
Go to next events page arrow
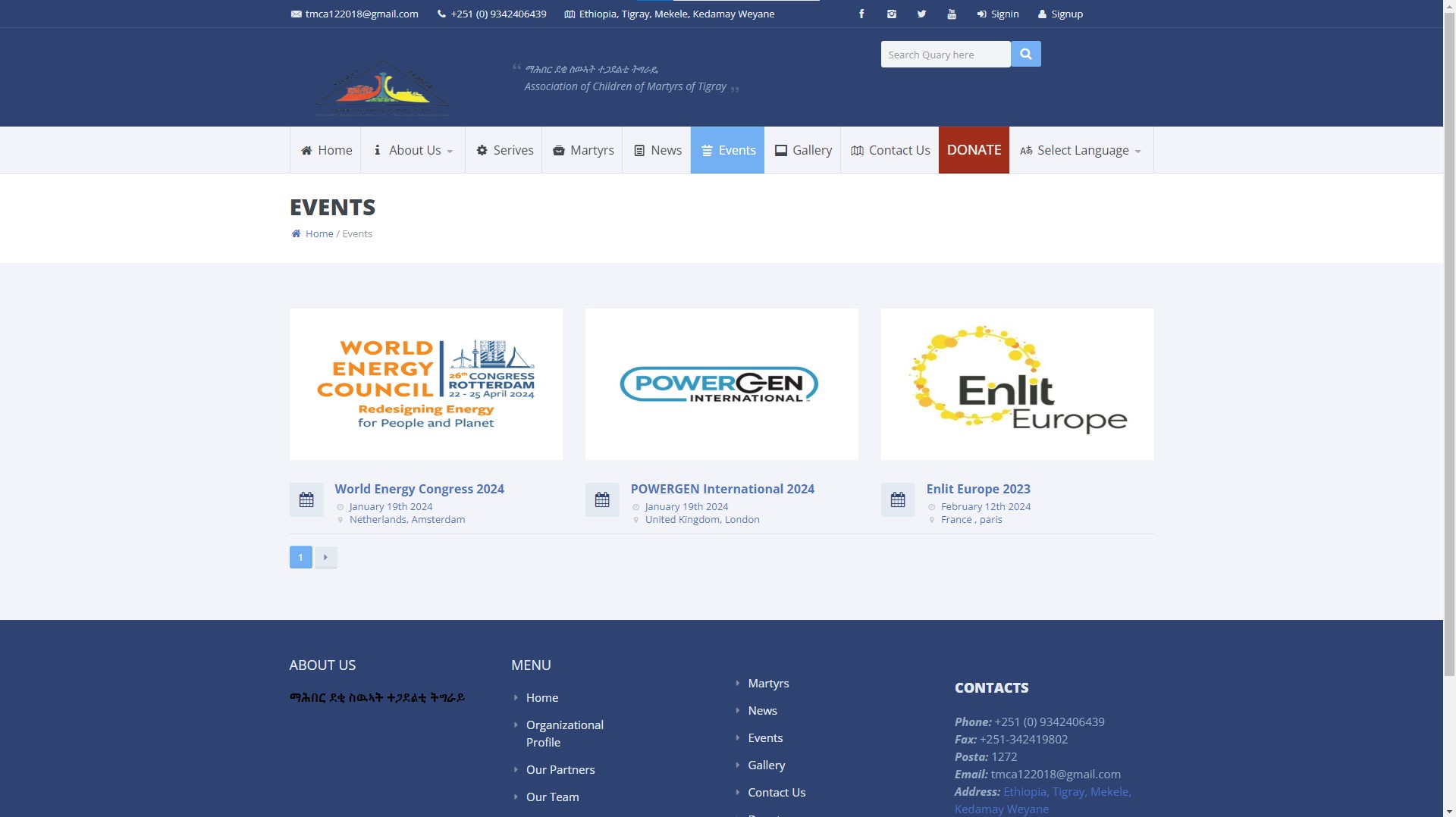pyautogui.click(x=325, y=558)
